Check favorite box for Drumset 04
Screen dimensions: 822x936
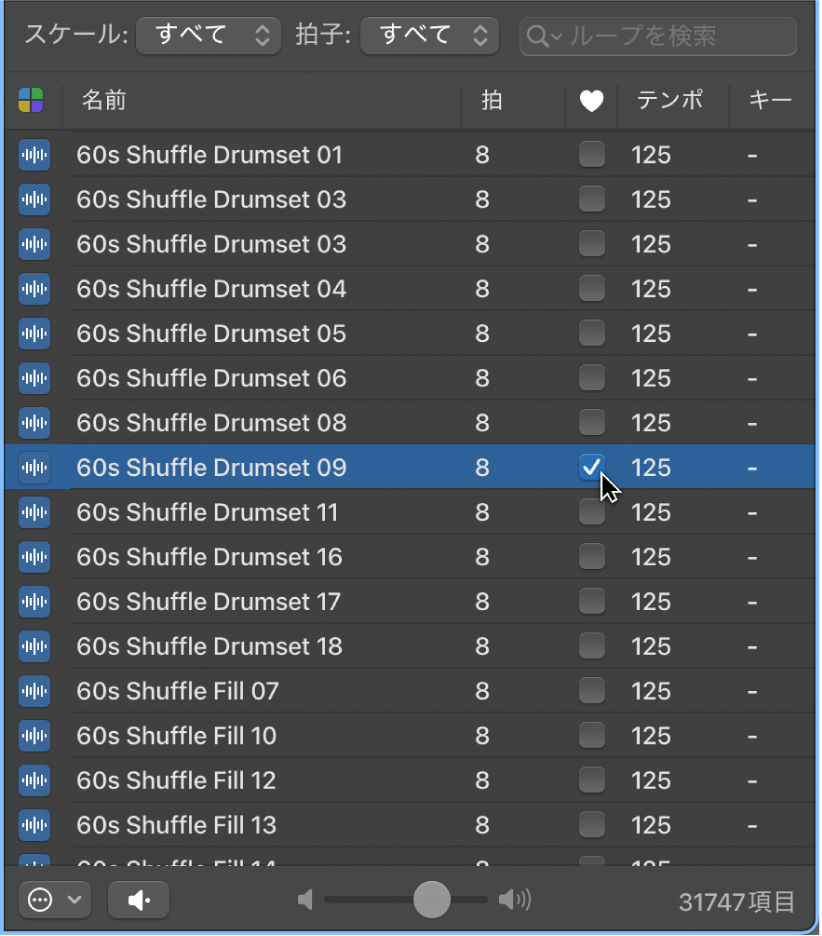click(592, 288)
